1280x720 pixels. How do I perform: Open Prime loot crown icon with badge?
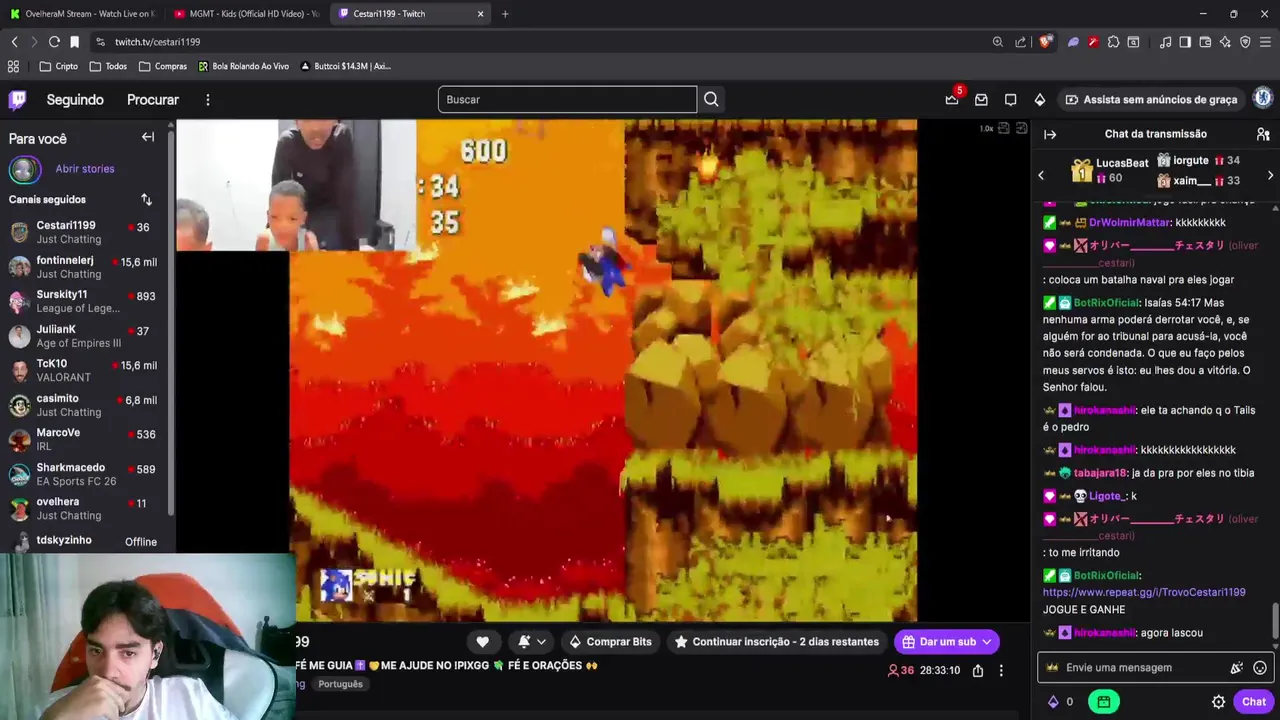(952, 99)
